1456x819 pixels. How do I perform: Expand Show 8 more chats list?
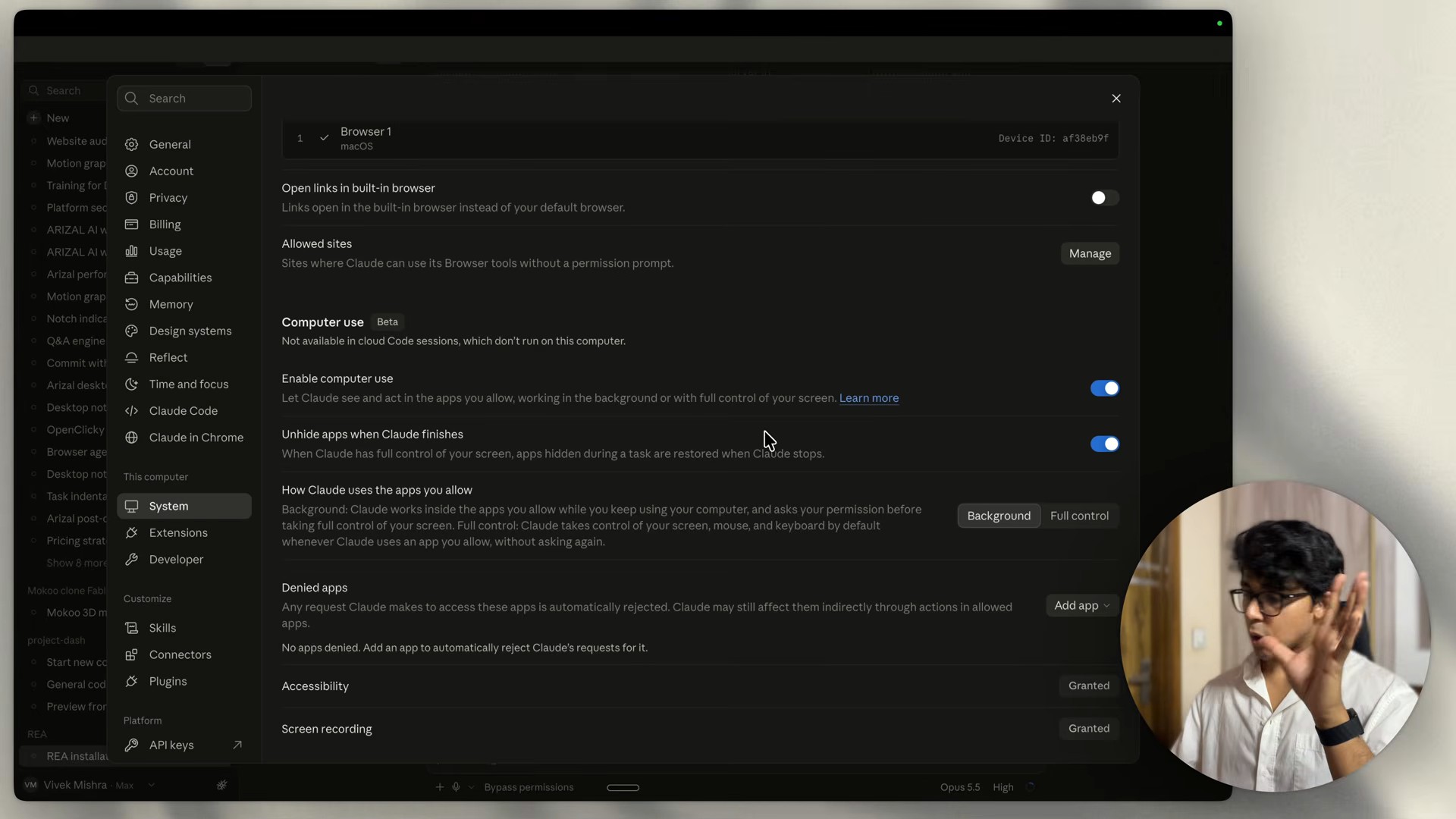pos(77,563)
